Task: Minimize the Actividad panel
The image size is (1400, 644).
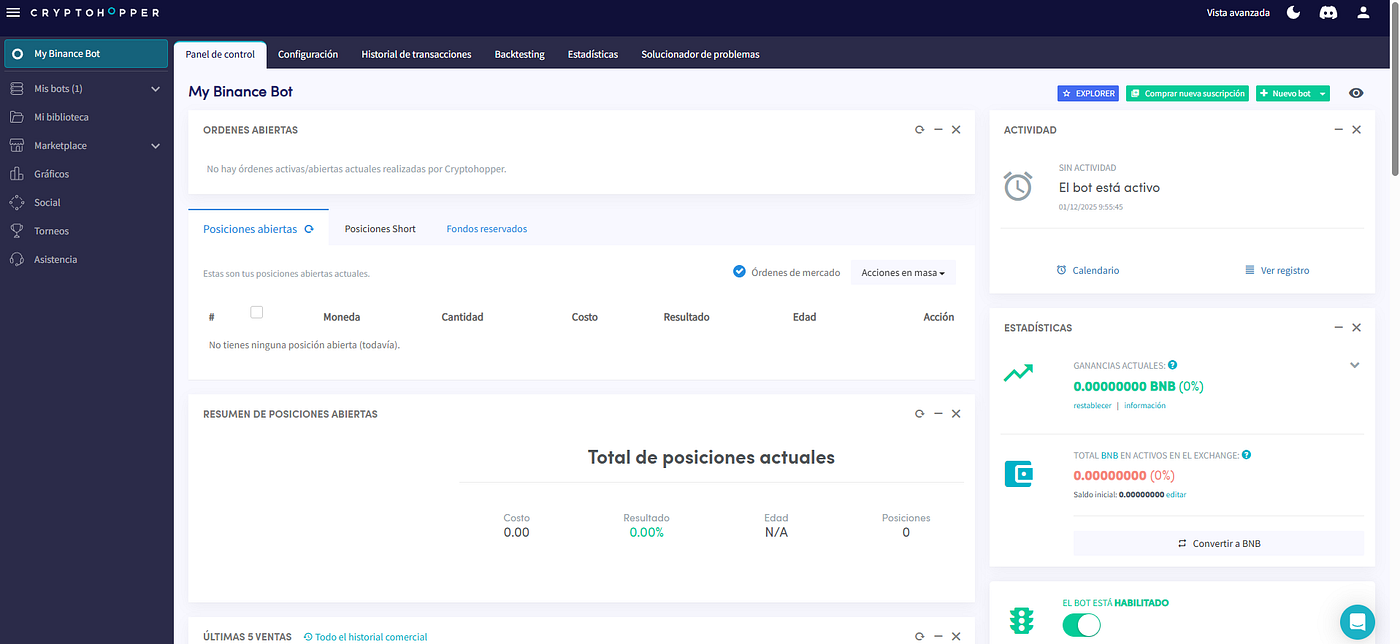Action: click(1339, 130)
